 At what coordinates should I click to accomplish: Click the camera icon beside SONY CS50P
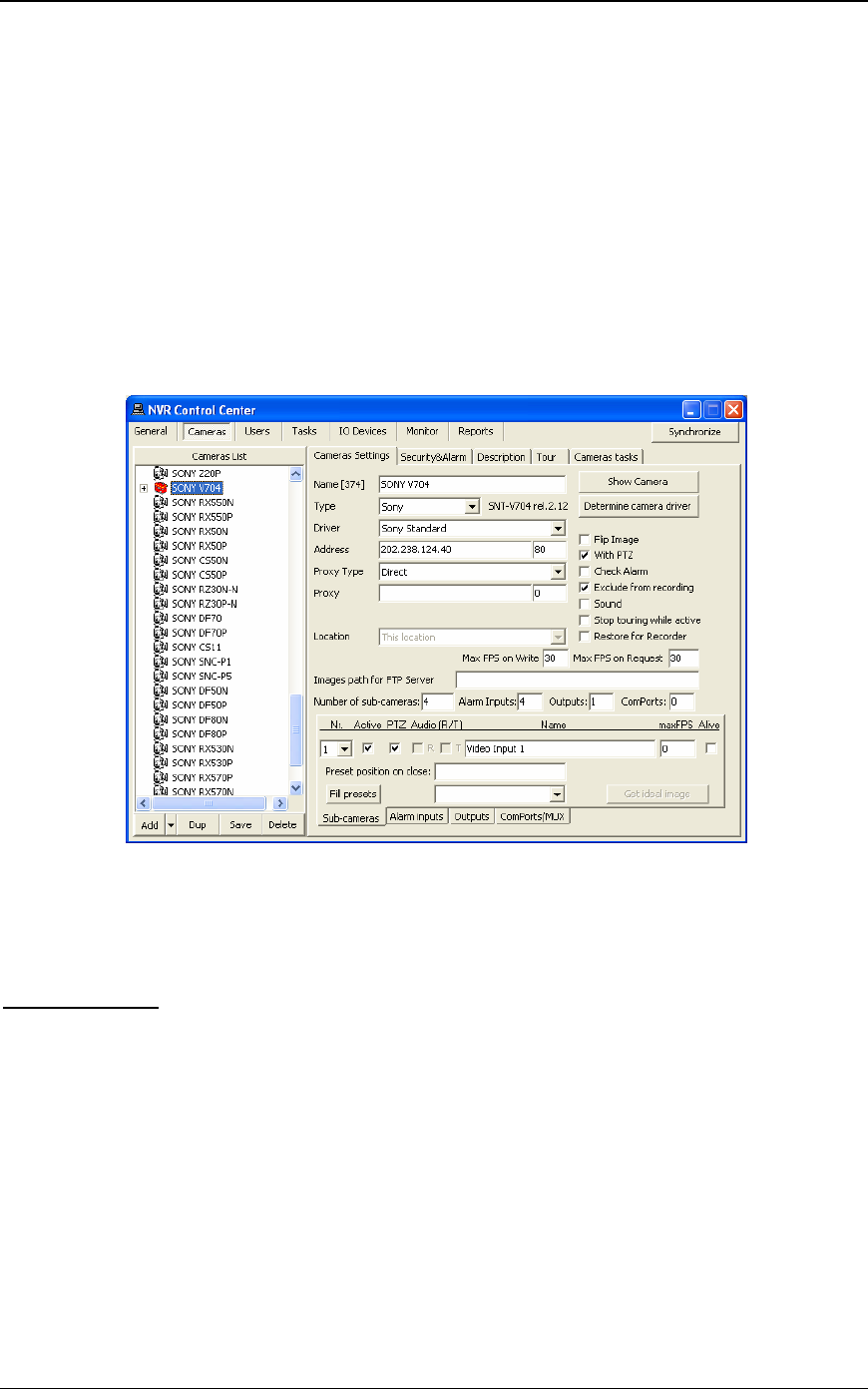click(x=161, y=575)
